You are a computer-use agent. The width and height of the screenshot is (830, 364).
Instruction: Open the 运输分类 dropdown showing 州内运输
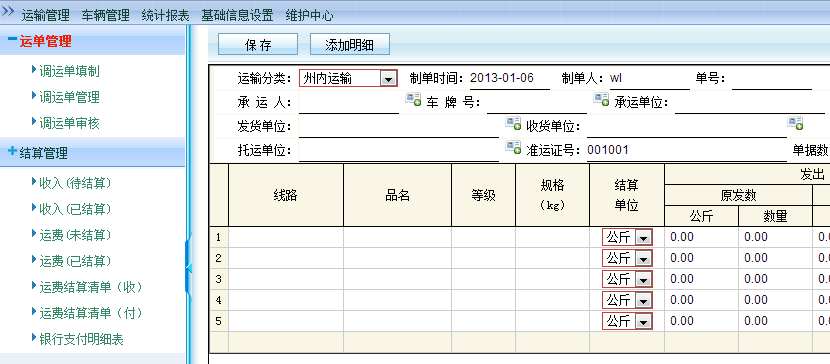pyautogui.click(x=348, y=79)
